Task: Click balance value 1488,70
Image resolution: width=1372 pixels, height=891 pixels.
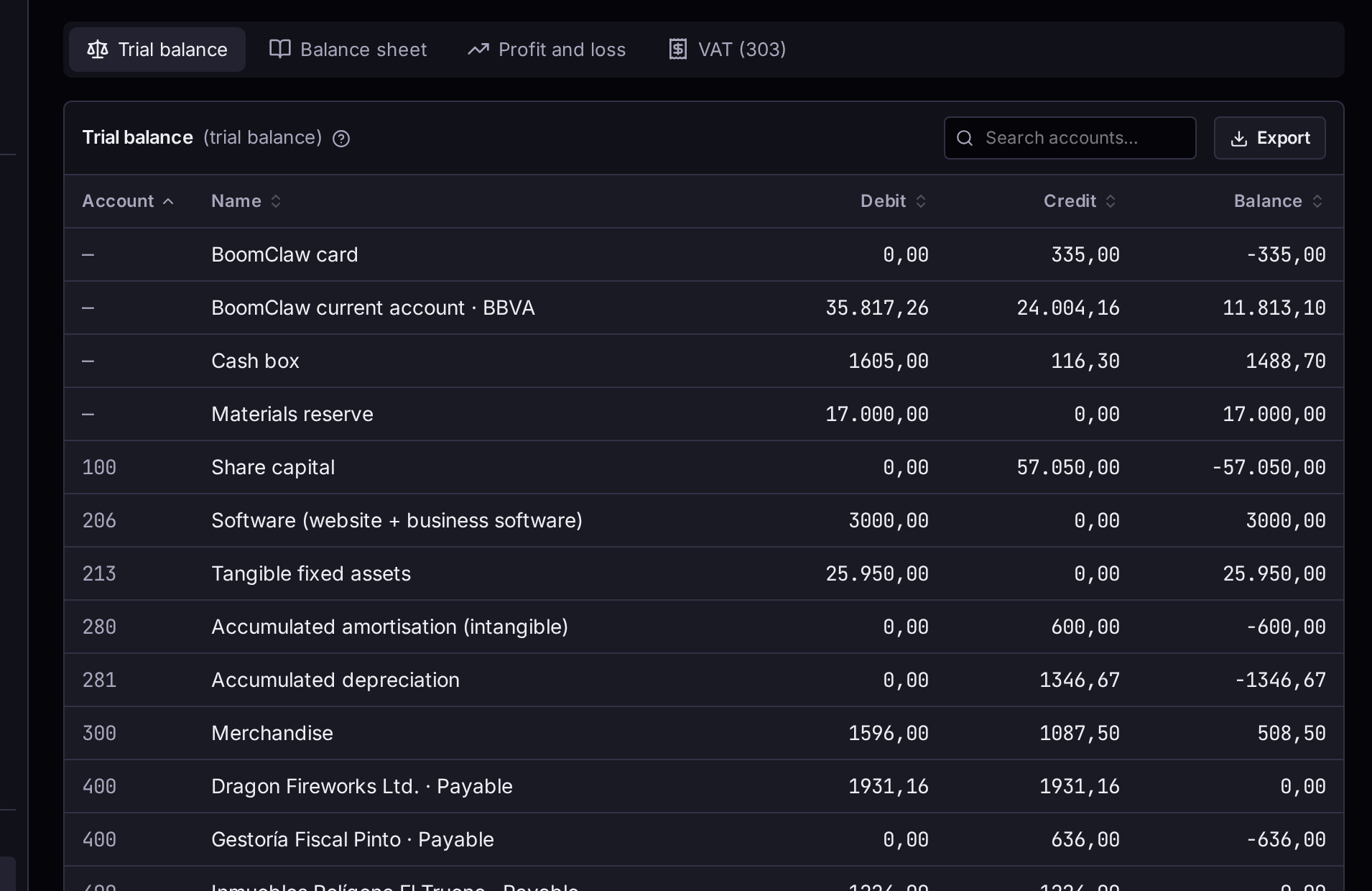Action: (x=1286, y=361)
